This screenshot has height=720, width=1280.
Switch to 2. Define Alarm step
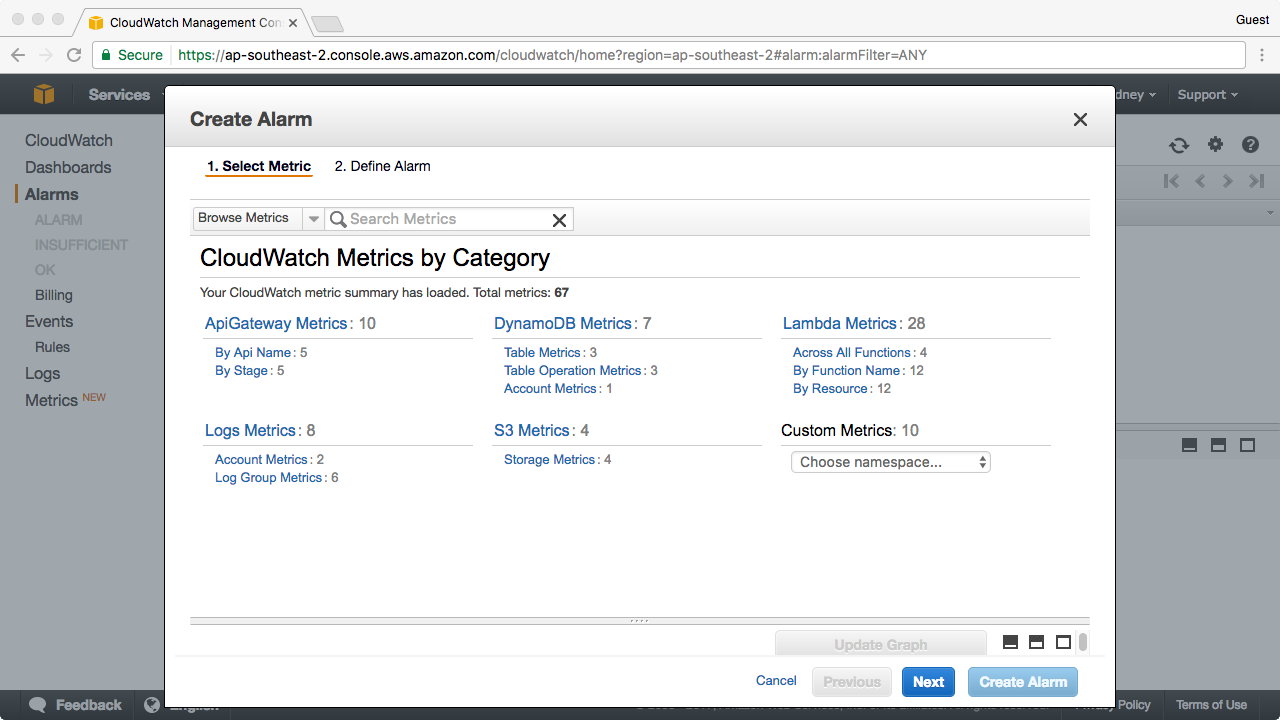click(382, 166)
